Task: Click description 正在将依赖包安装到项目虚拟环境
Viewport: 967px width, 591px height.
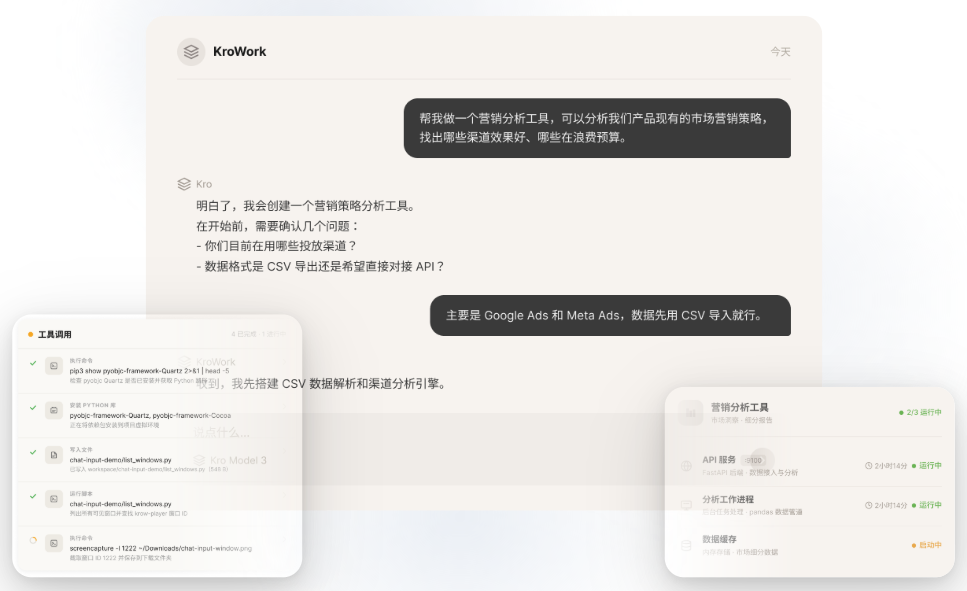Action: [x=115, y=425]
